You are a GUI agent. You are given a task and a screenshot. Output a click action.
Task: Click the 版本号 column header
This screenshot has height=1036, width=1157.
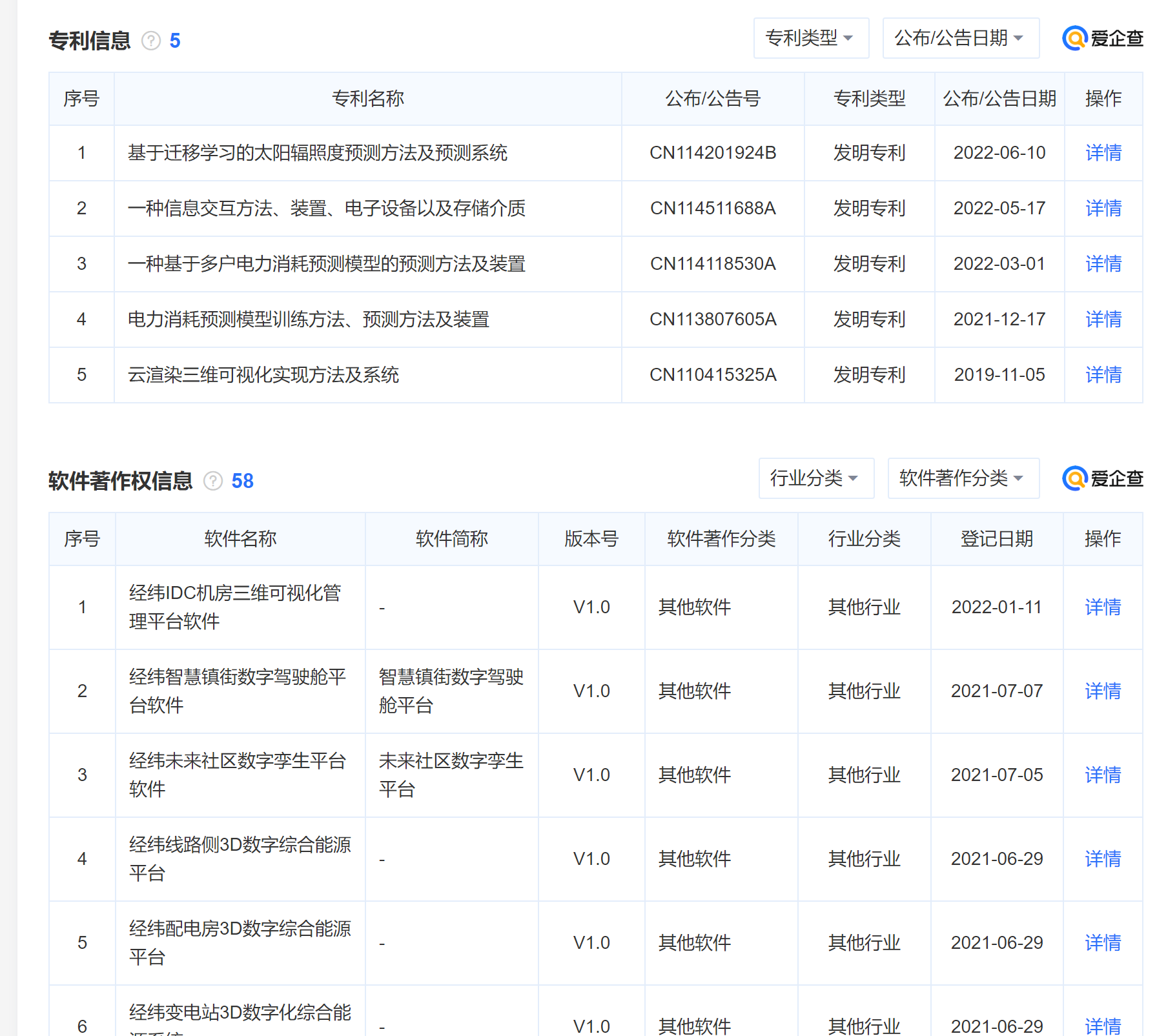[x=591, y=539]
